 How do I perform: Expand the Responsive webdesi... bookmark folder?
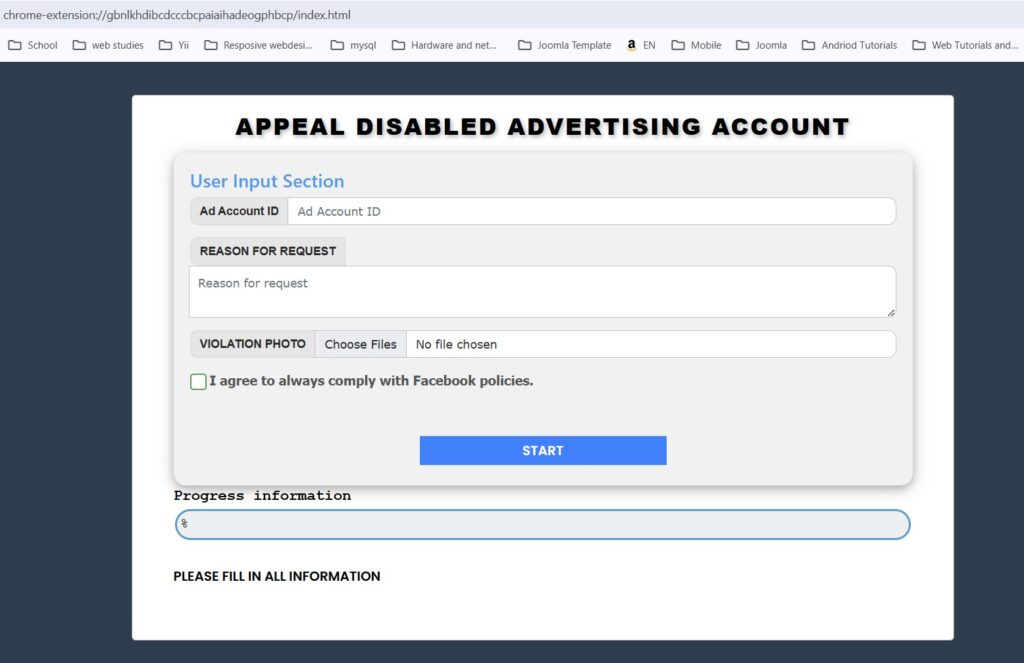[x=258, y=45]
